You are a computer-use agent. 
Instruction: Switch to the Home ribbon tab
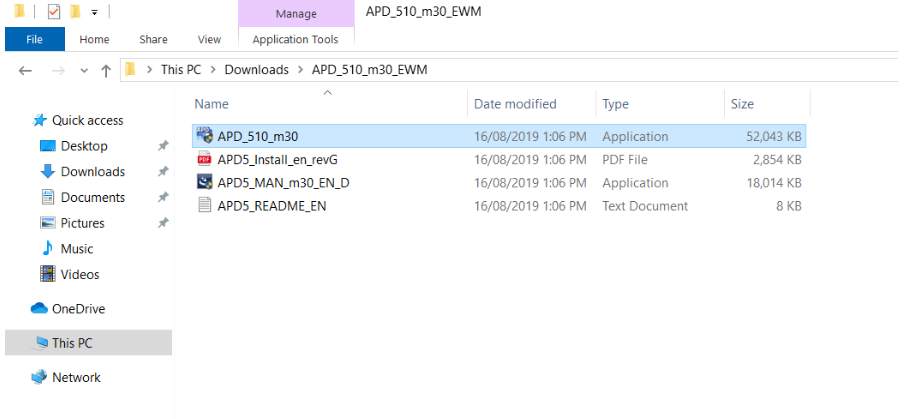pos(94,39)
